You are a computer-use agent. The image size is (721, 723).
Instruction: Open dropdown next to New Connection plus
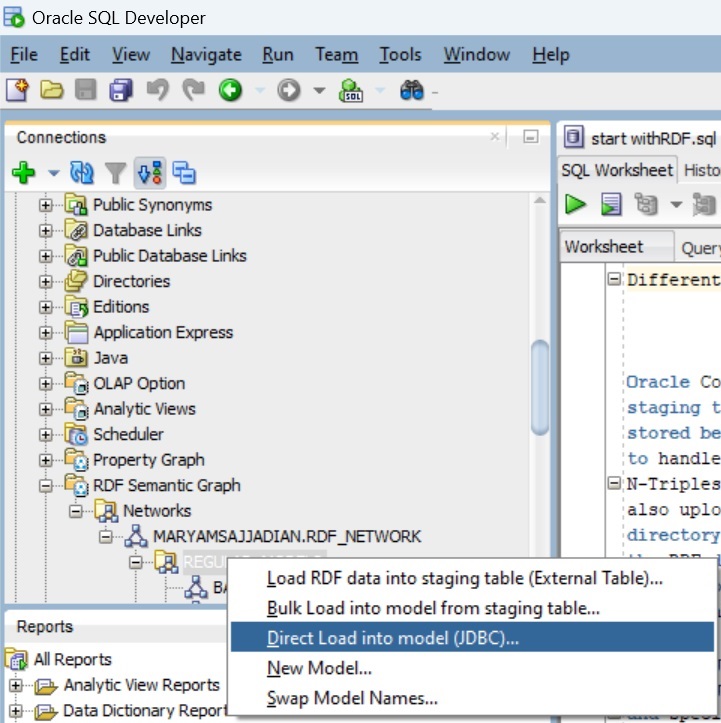point(54,173)
